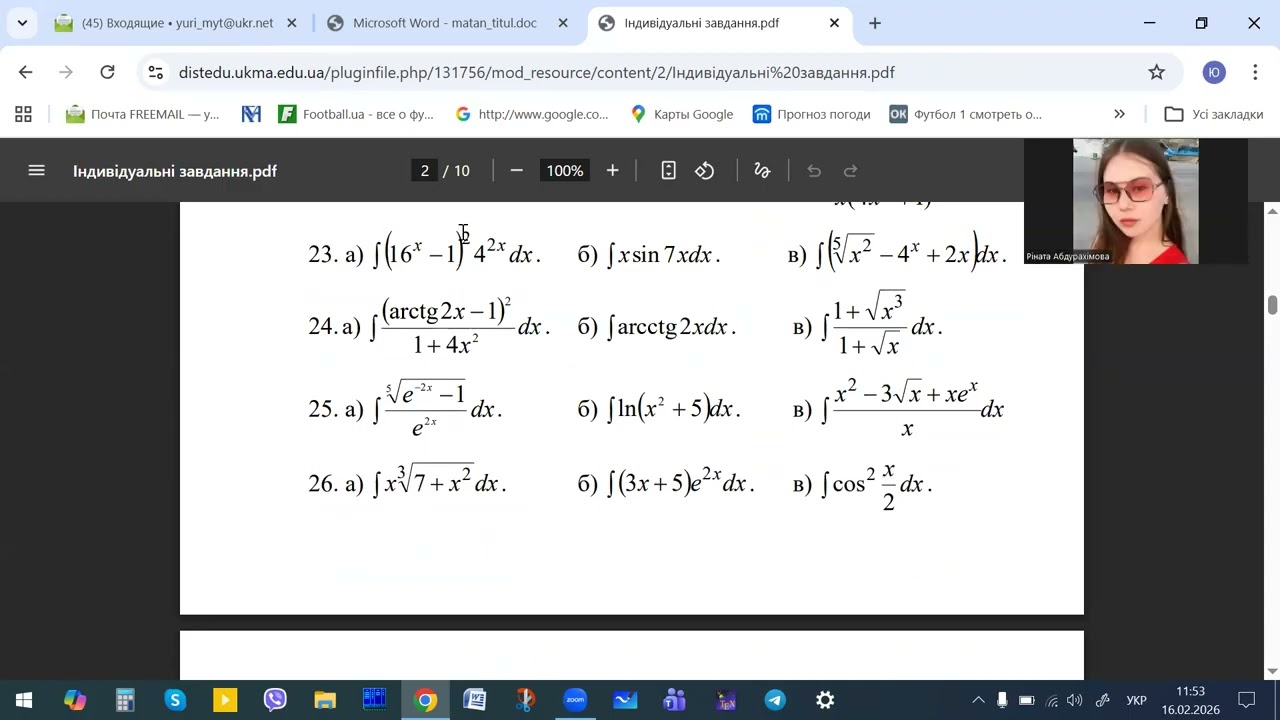Open the Chrome profile avatar
This screenshot has height=720, width=1280.
pos(1214,72)
